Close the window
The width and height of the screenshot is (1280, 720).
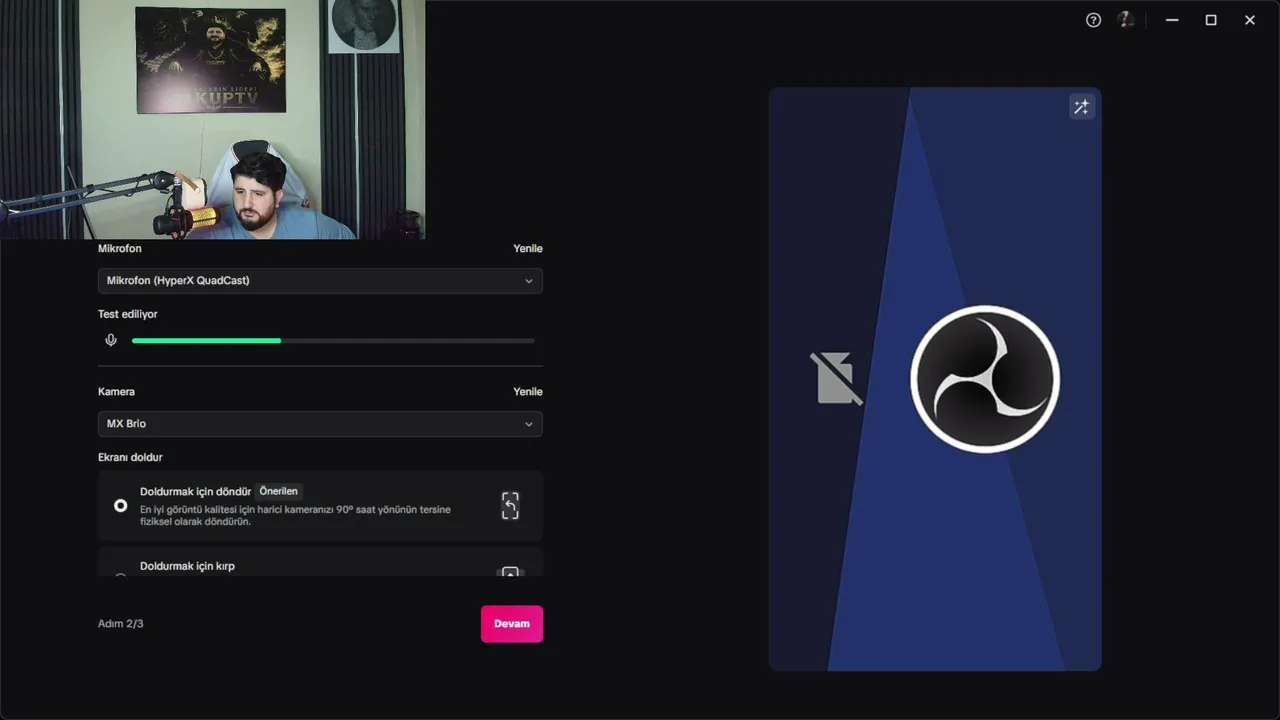pyautogui.click(x=1250, y=20)
